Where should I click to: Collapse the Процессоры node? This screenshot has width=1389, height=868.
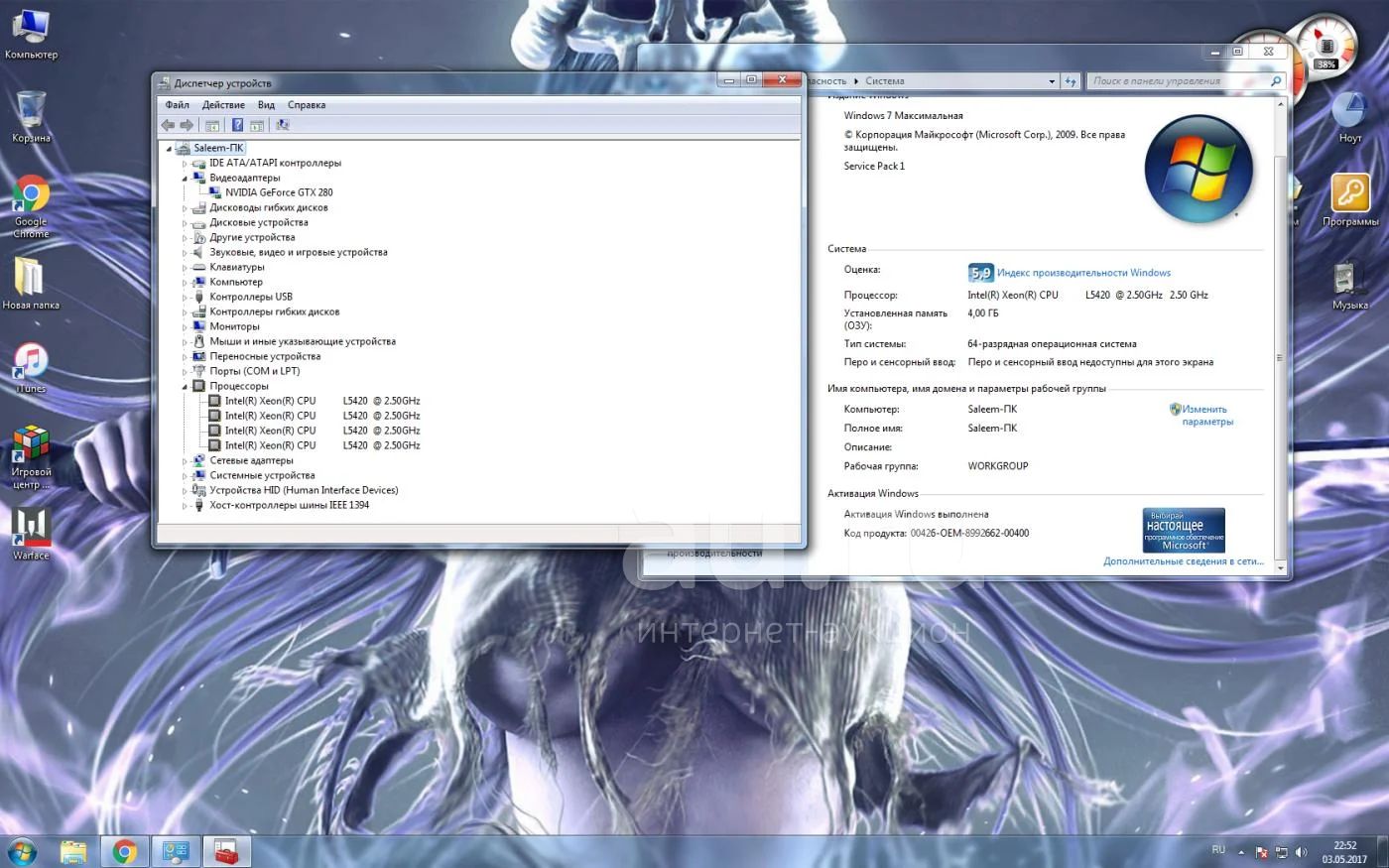[185, 387]
